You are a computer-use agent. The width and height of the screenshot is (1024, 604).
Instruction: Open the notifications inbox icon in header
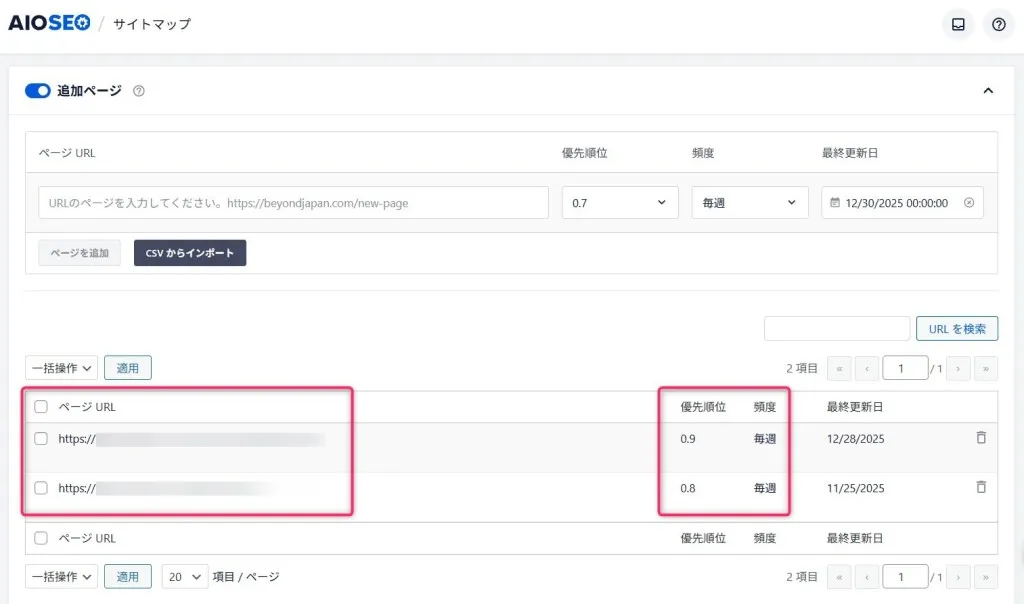[x=958, y=25]
